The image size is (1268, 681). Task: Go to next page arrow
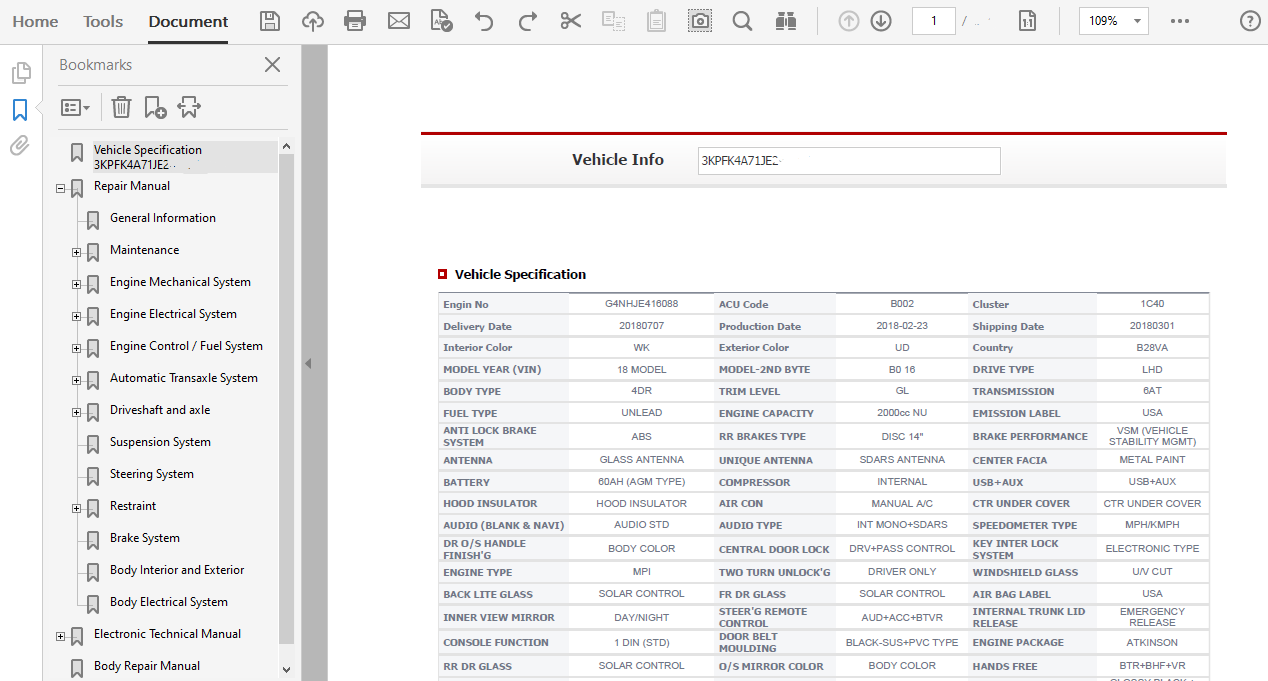881,21
